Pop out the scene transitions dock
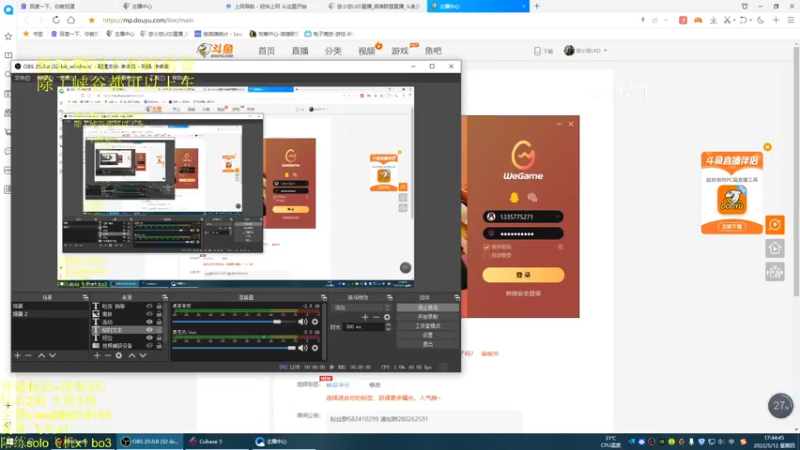Viewport: 800px width, 450px height. point(390,297)
